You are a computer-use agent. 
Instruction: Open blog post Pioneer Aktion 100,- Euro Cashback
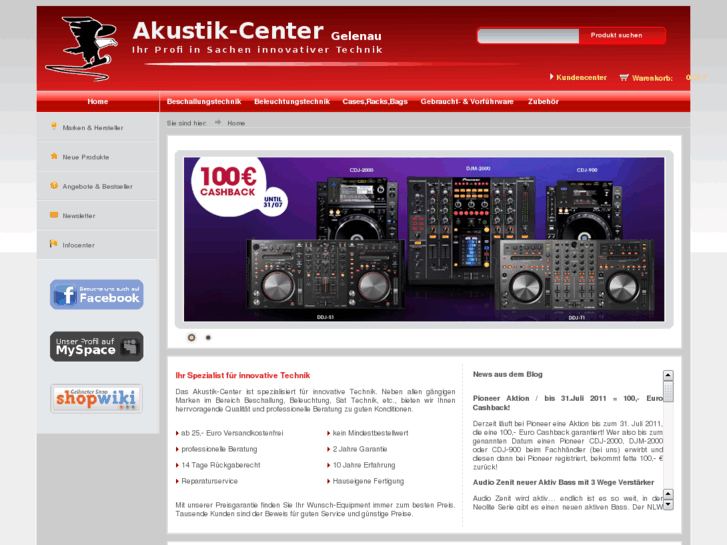(568, 403)
